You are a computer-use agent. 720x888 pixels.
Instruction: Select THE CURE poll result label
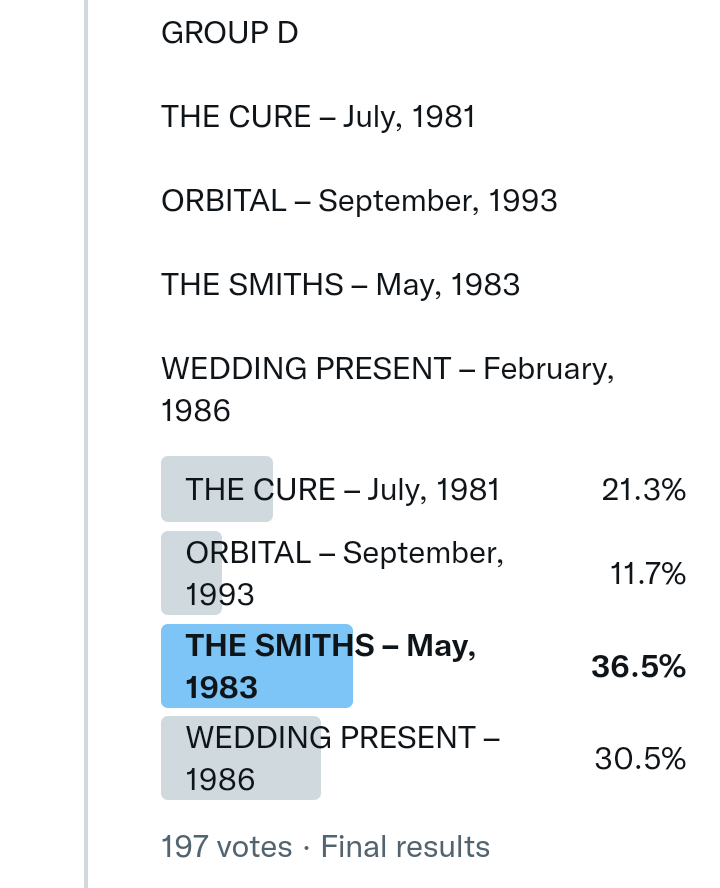(x=342, y=490)
